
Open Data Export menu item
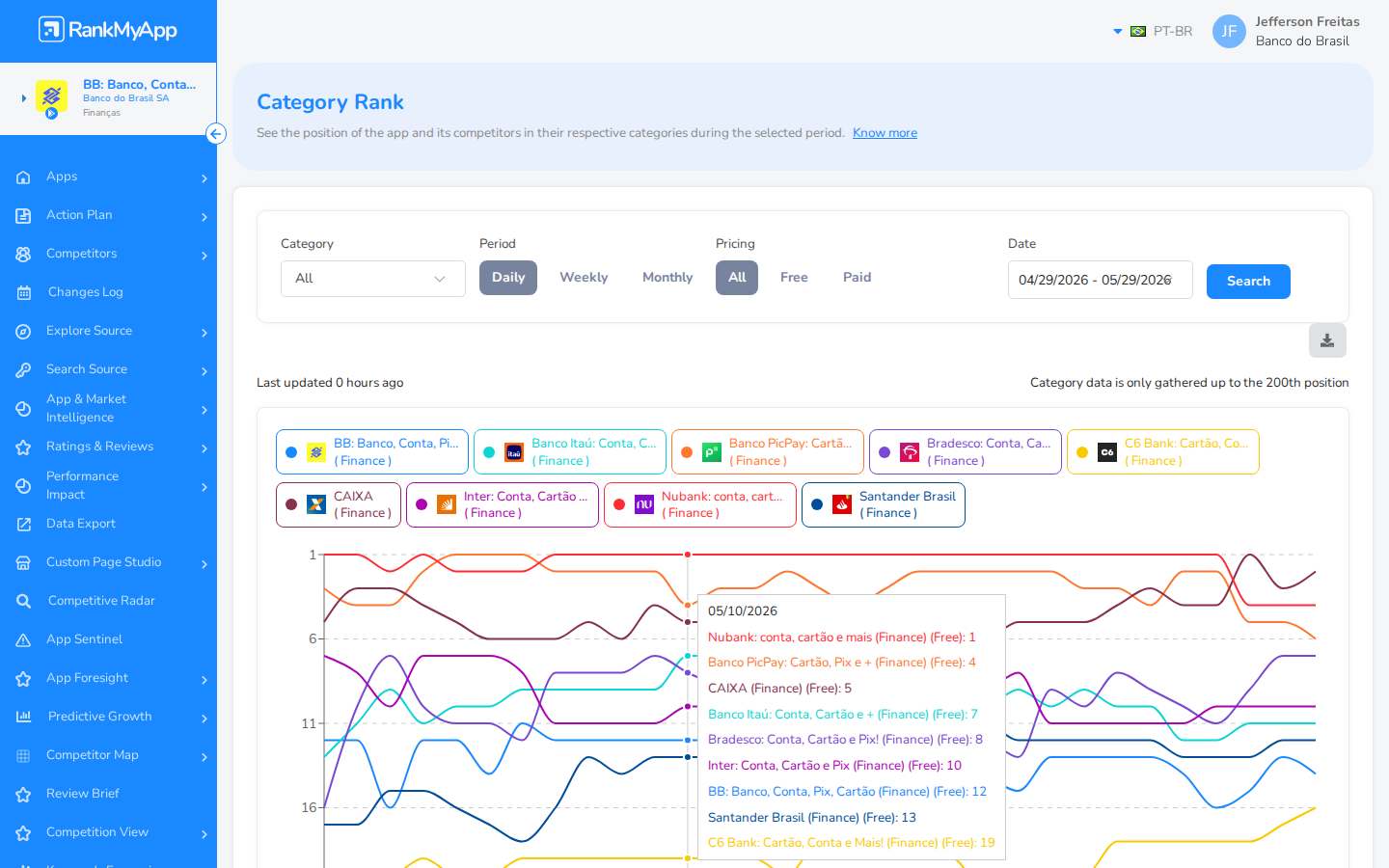(108, 524)
